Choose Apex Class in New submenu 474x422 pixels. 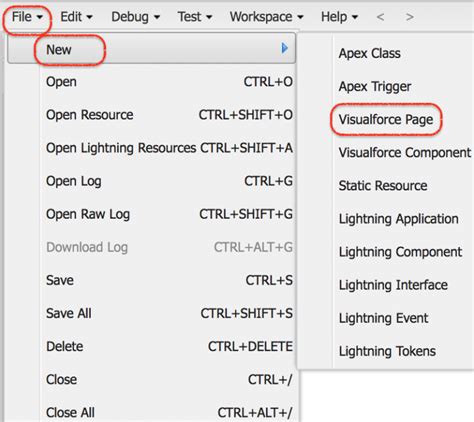(x=370, y=53)
